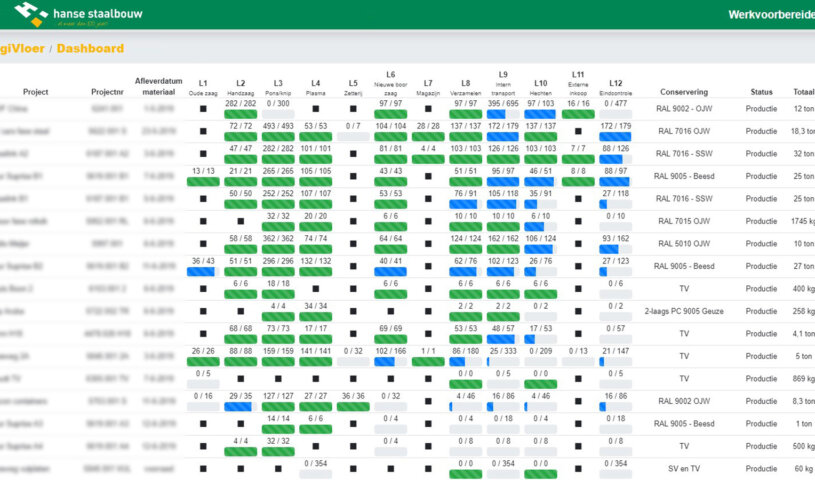Click the hanse staalbouw logo
Screen dimensions: 815x480
[x=78, y=14]
